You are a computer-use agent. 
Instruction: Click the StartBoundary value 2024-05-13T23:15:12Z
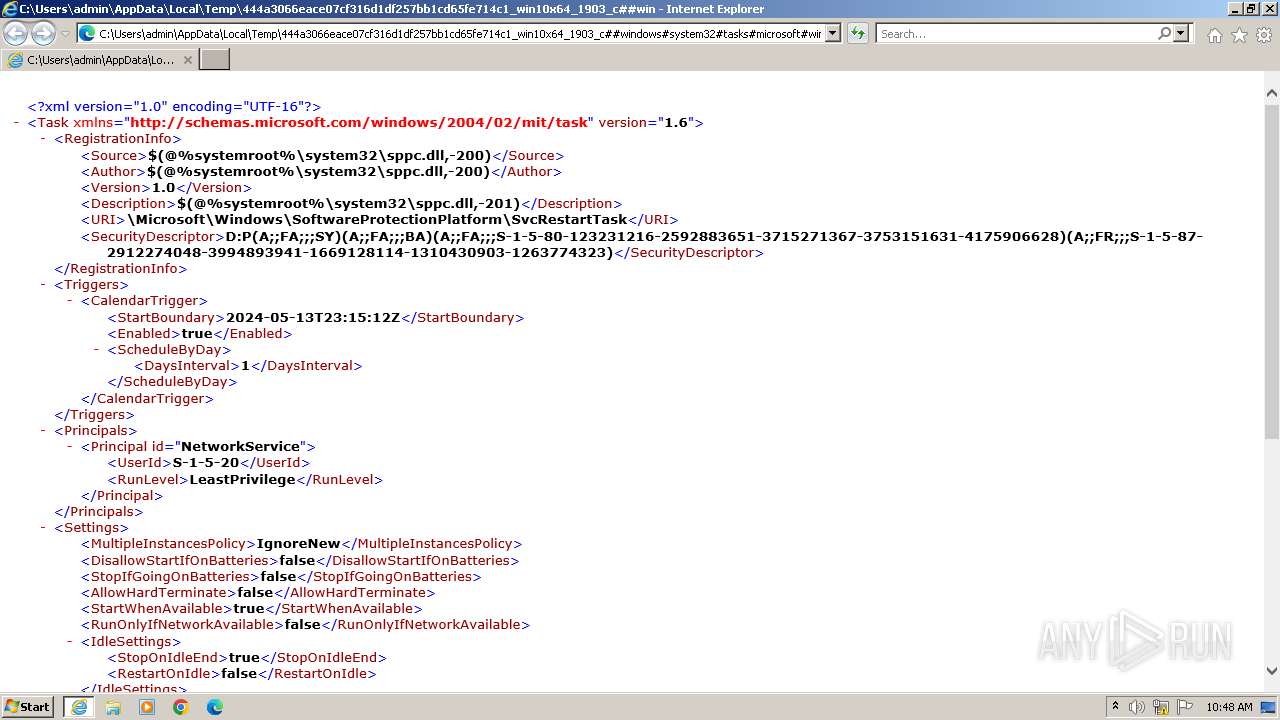point(313,318)
